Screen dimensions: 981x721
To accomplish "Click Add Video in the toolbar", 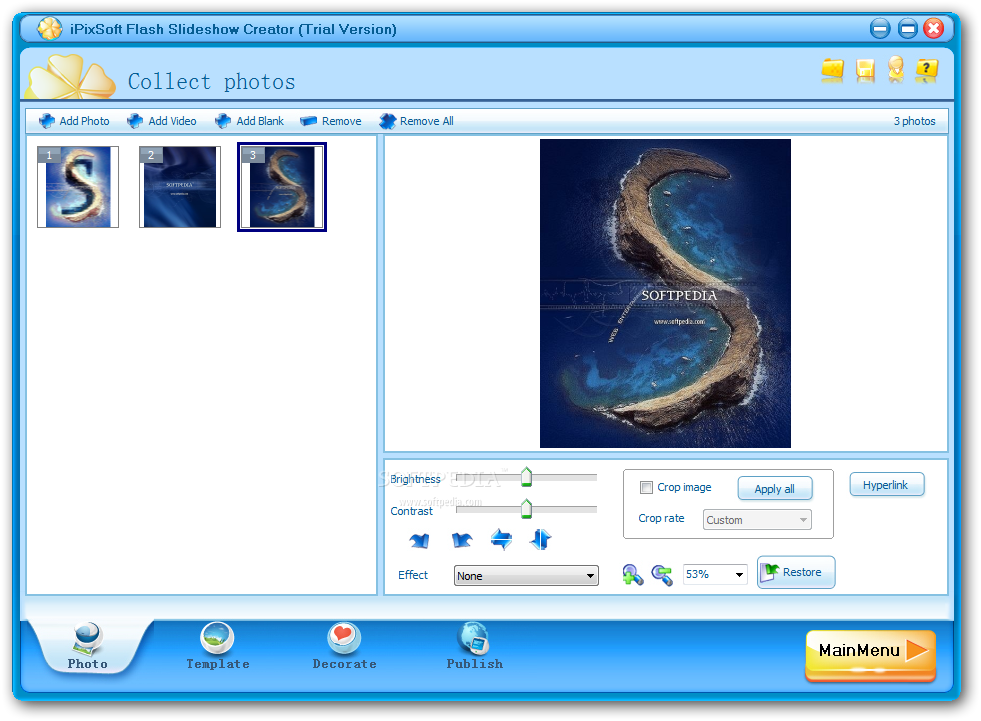I will click(x=161, y=121).
